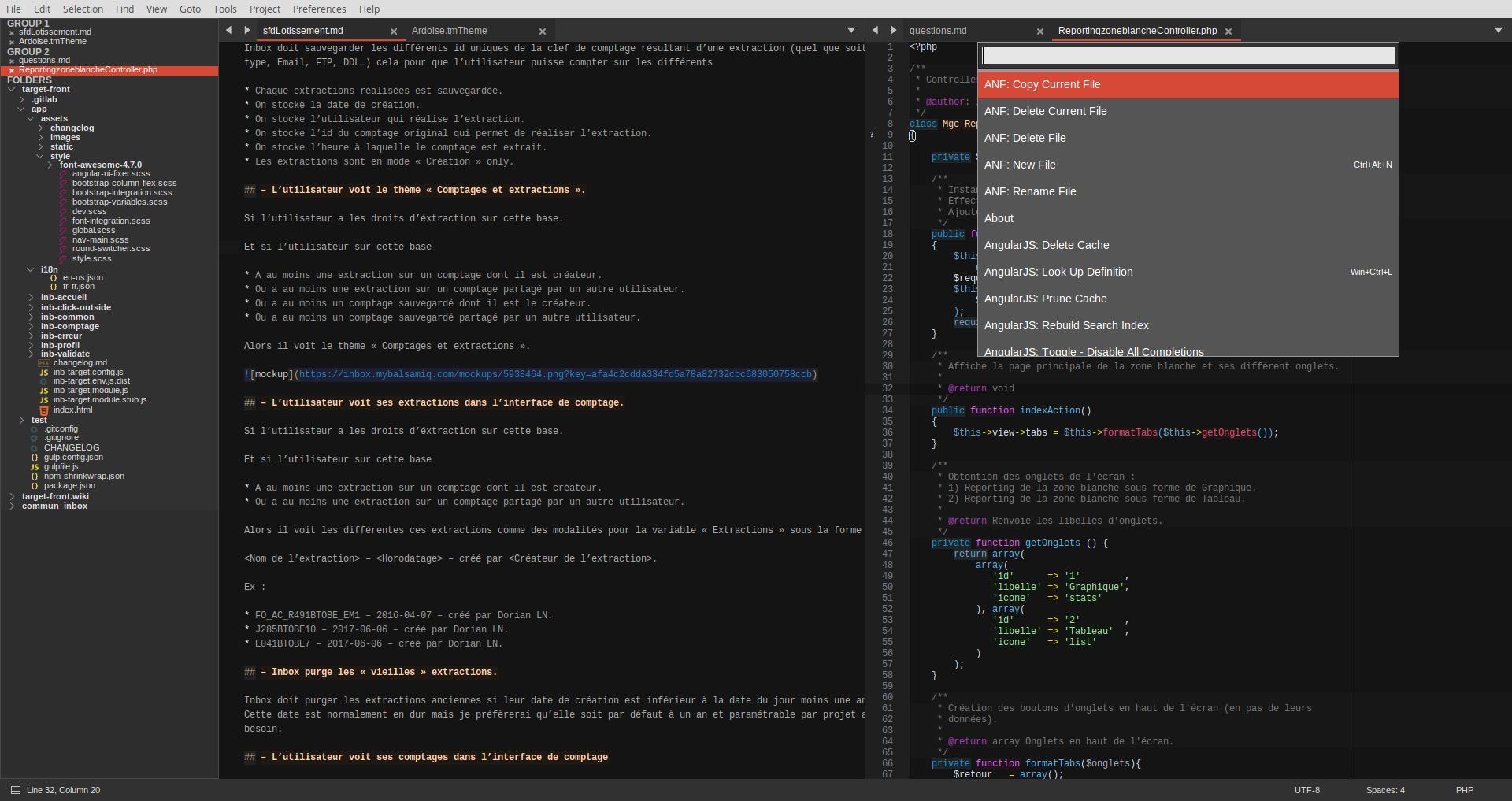The height and width of the screenshot is (801, 1512).
Task: Open the tab list dropdown of the left pane
Action: [x=850, y=31]
